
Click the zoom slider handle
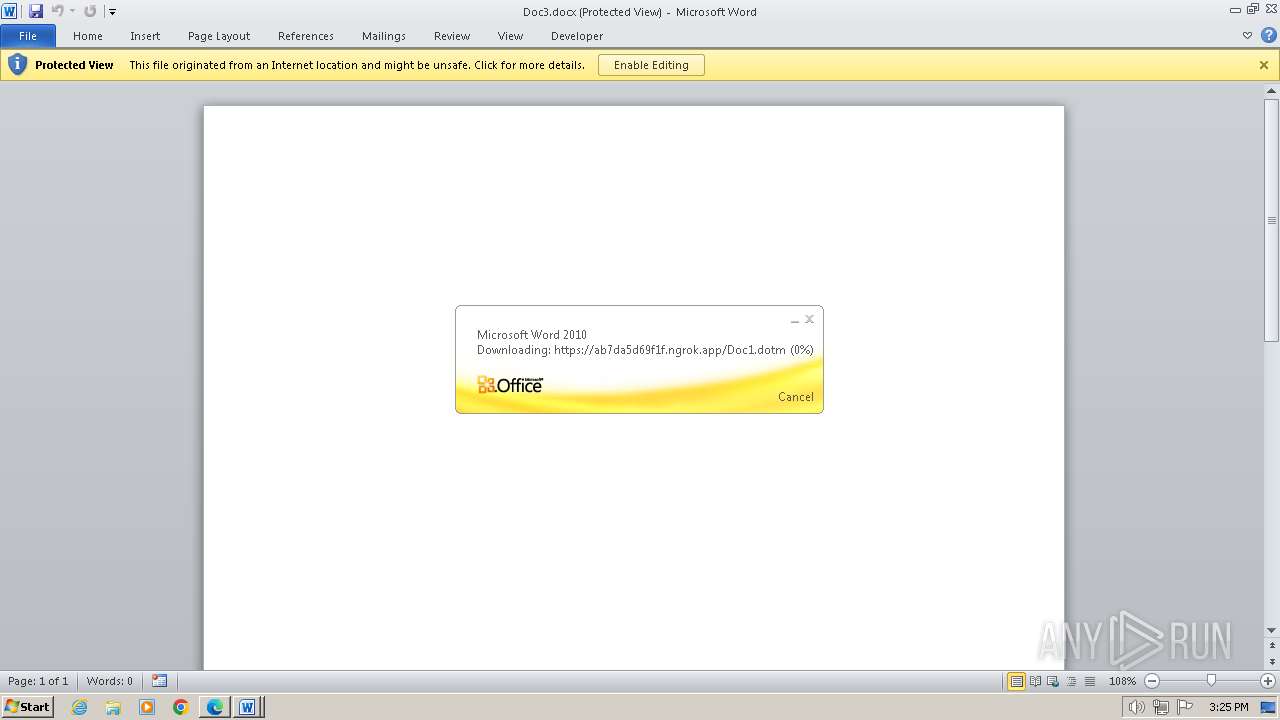tap(1211, 681)
